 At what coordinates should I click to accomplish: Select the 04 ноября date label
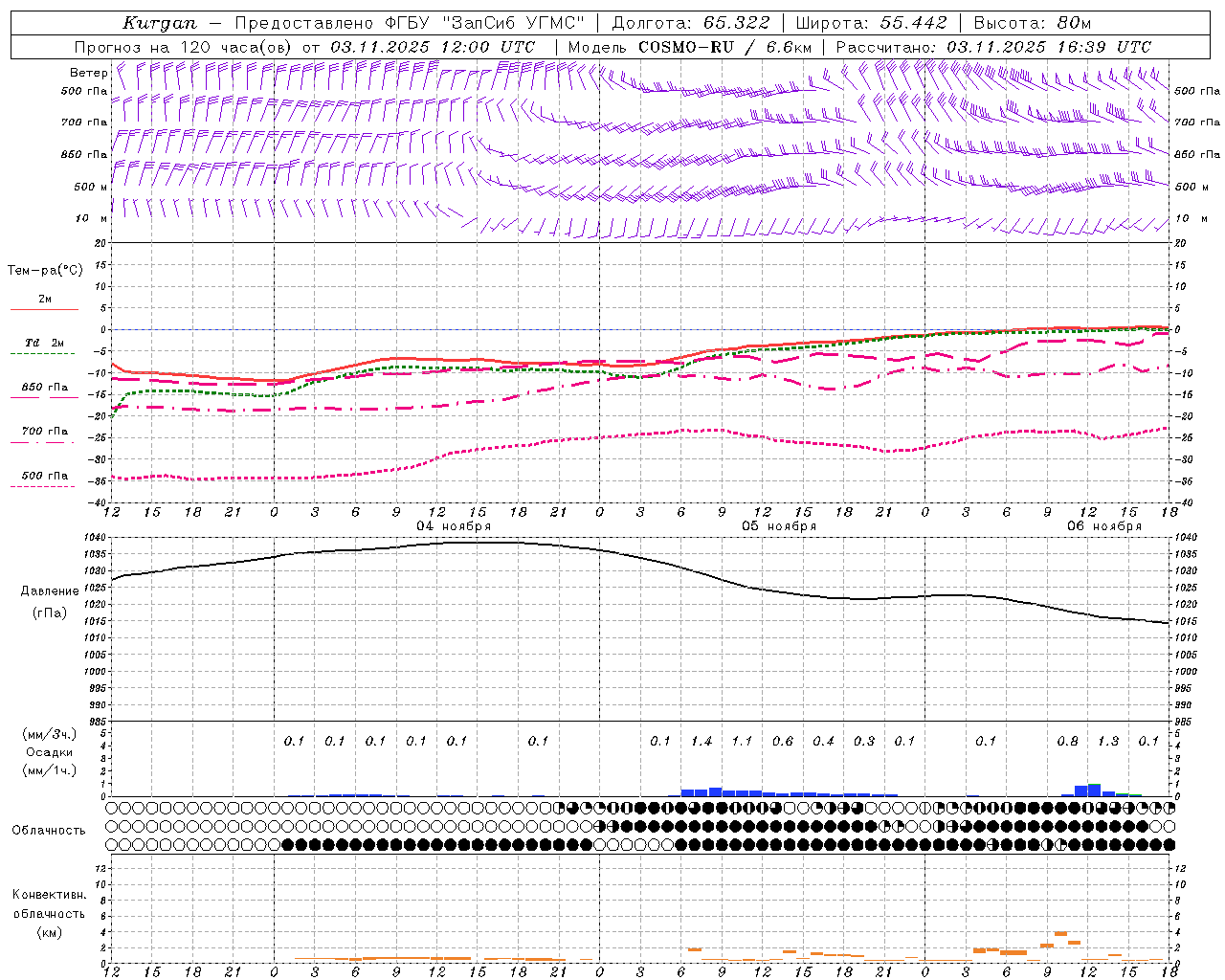[x=453, y=526]
